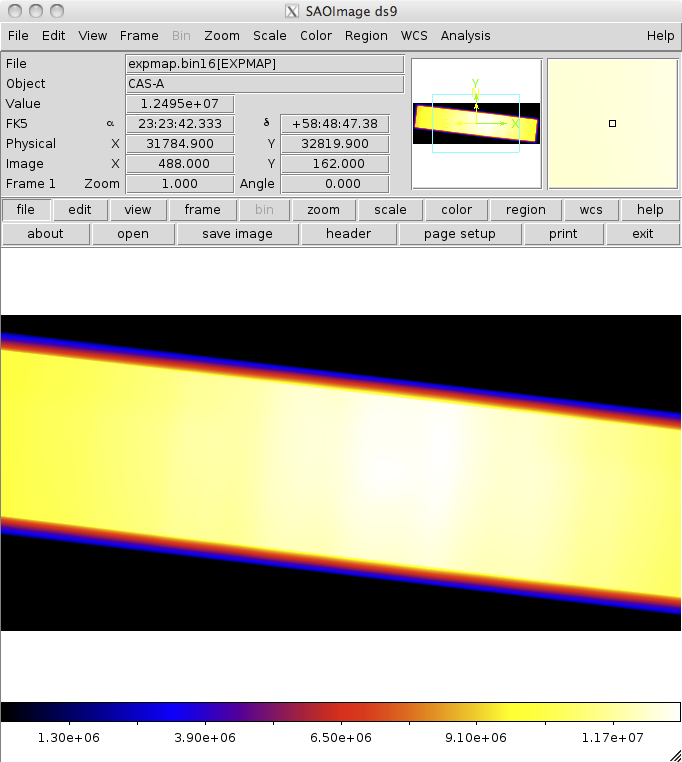Click the 'save image' button
This screenshot has width=682, height=762.
(x=237, y=234)
